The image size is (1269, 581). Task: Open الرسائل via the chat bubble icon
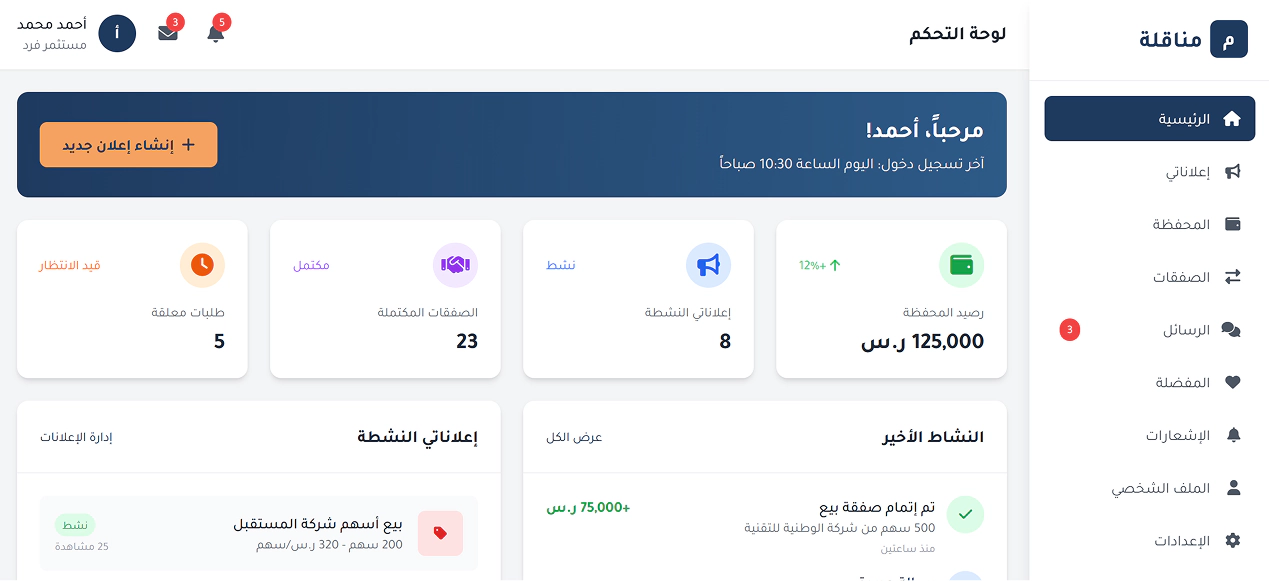(x=1233, y=329)
